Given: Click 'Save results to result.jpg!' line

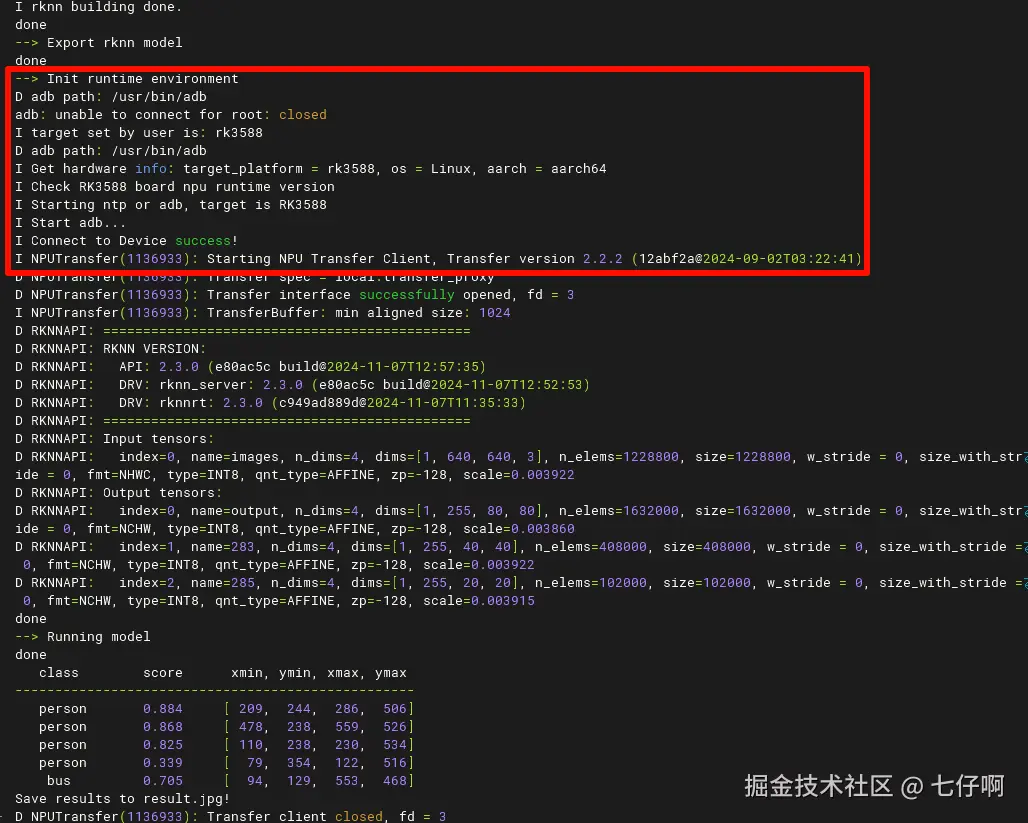Looking at the screenshot, I should pos(123,799).
